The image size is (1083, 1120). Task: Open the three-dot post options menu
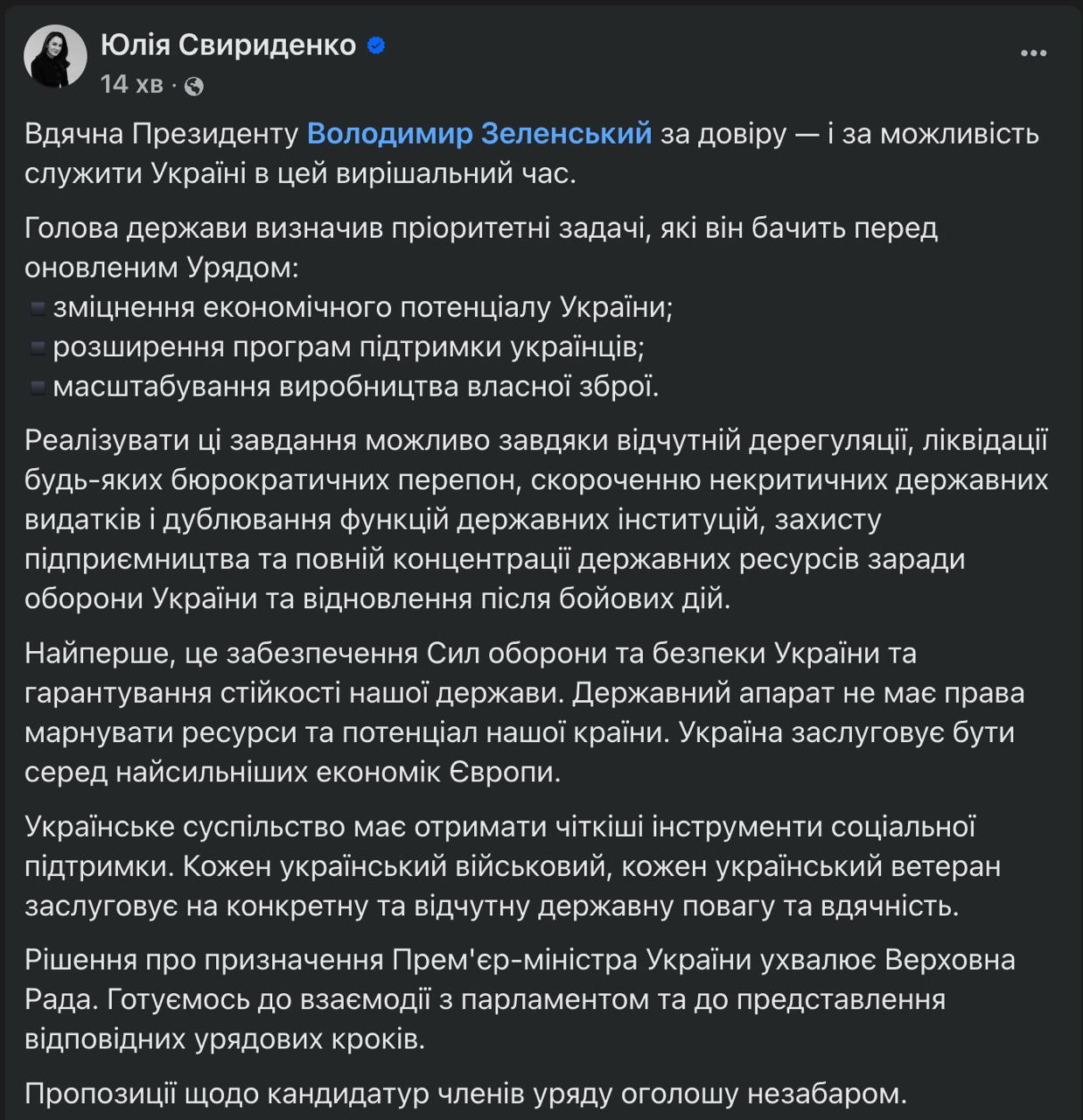(1033, 53)
